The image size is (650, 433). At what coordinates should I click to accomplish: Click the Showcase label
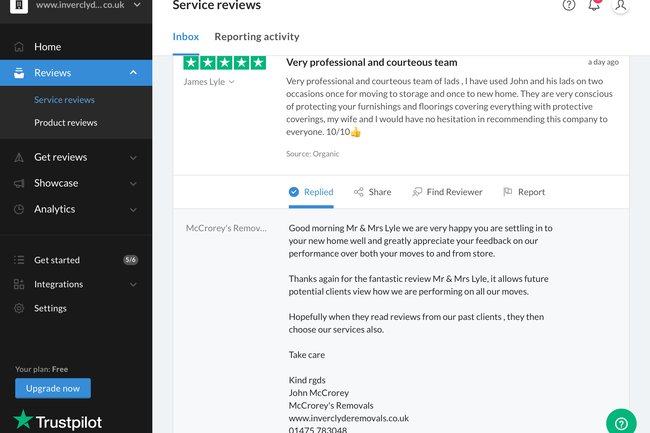click(x=56, y=183)
